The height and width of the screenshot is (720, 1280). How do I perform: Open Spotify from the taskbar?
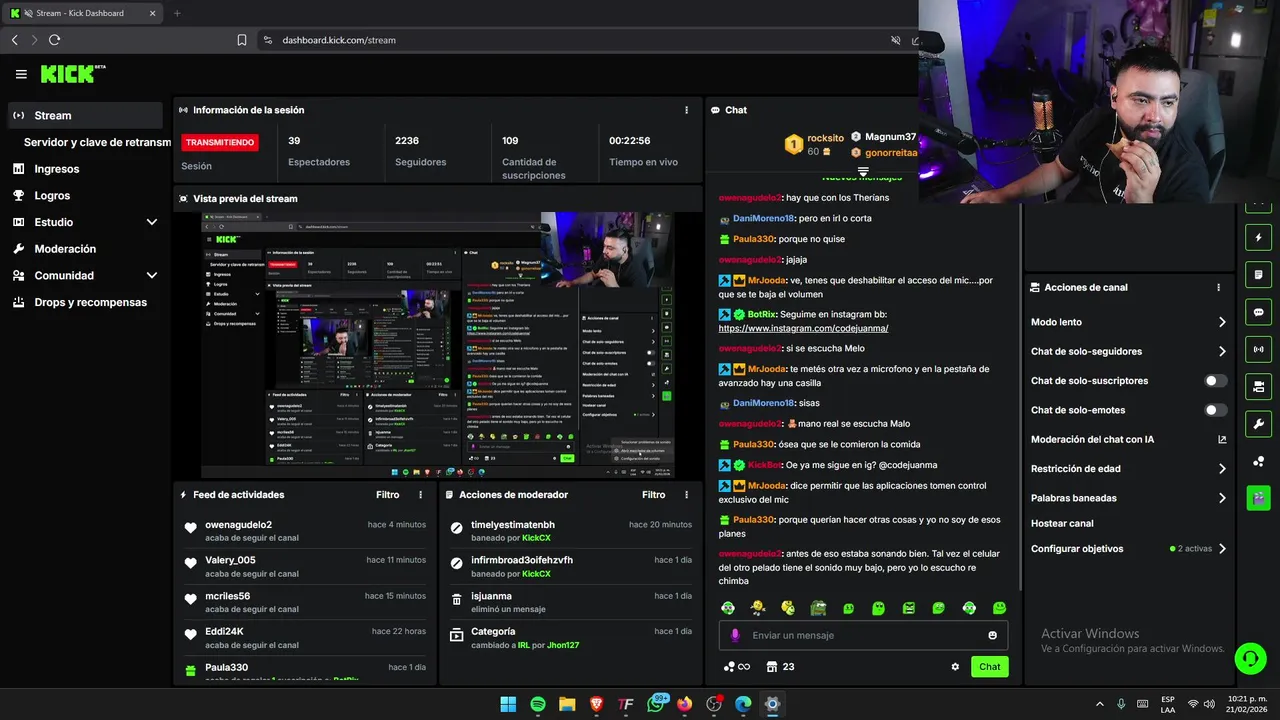pyautogui.click(x=538, y=704)
